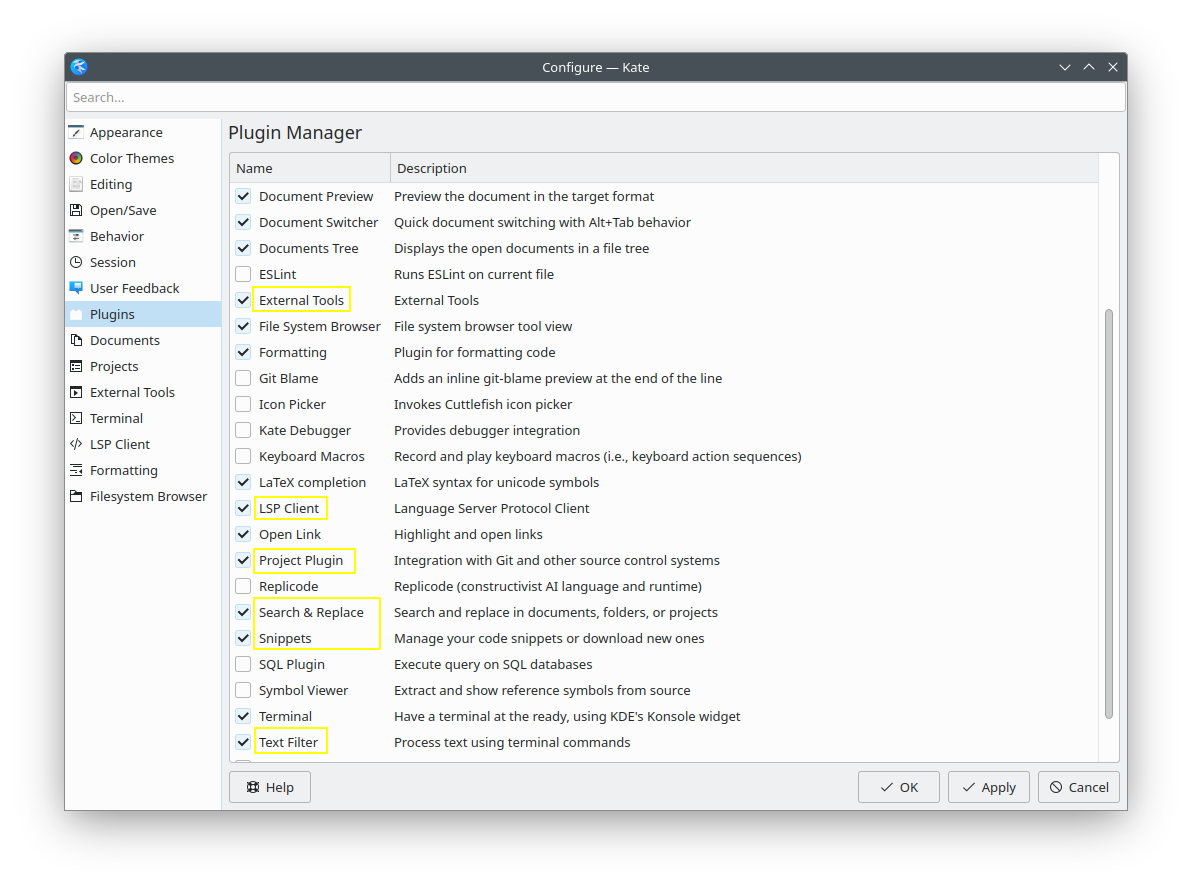This screenshot has width=1192, height=887.
Task: Switch to the Filesystem Browser settings page
Action: [148, 496]
